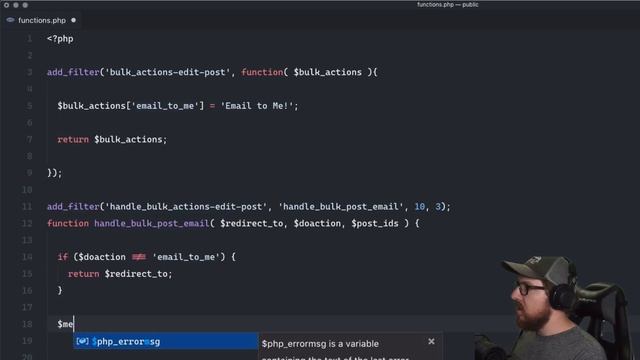Click the 'if' keyword on line 14
640x360 pixels.
click(62, 257)
